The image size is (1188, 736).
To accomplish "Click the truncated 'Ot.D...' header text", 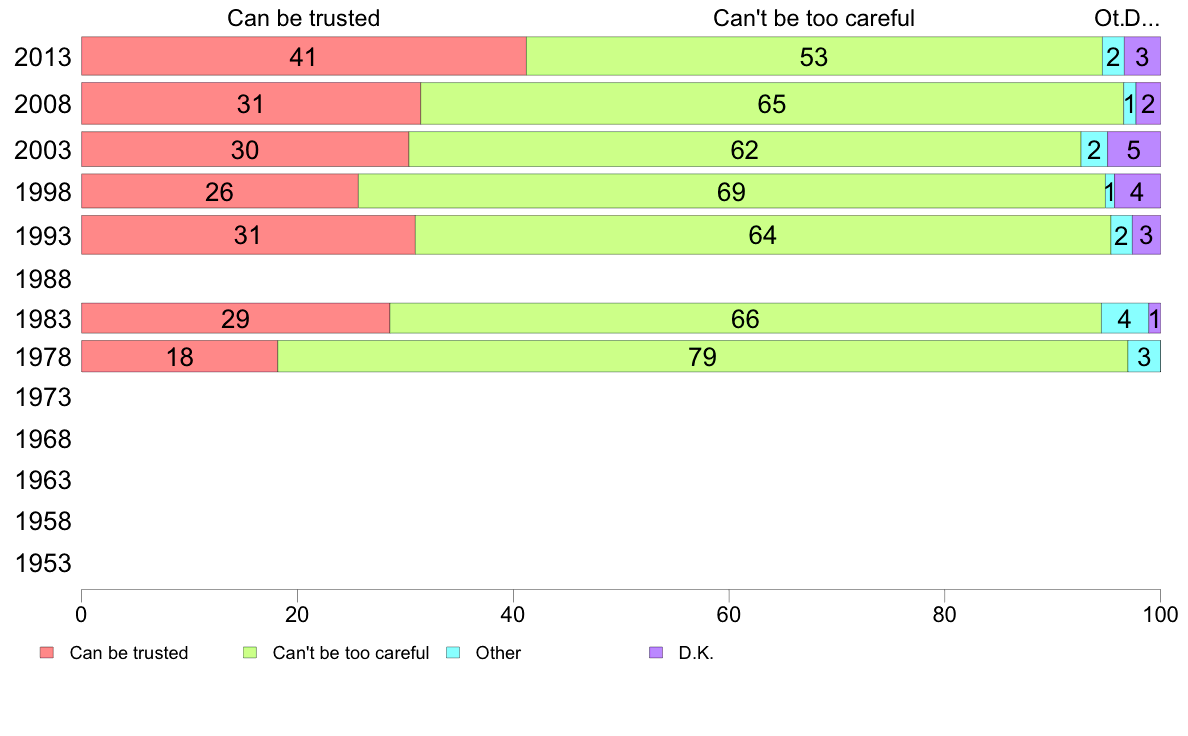I will click(1127, 18).
